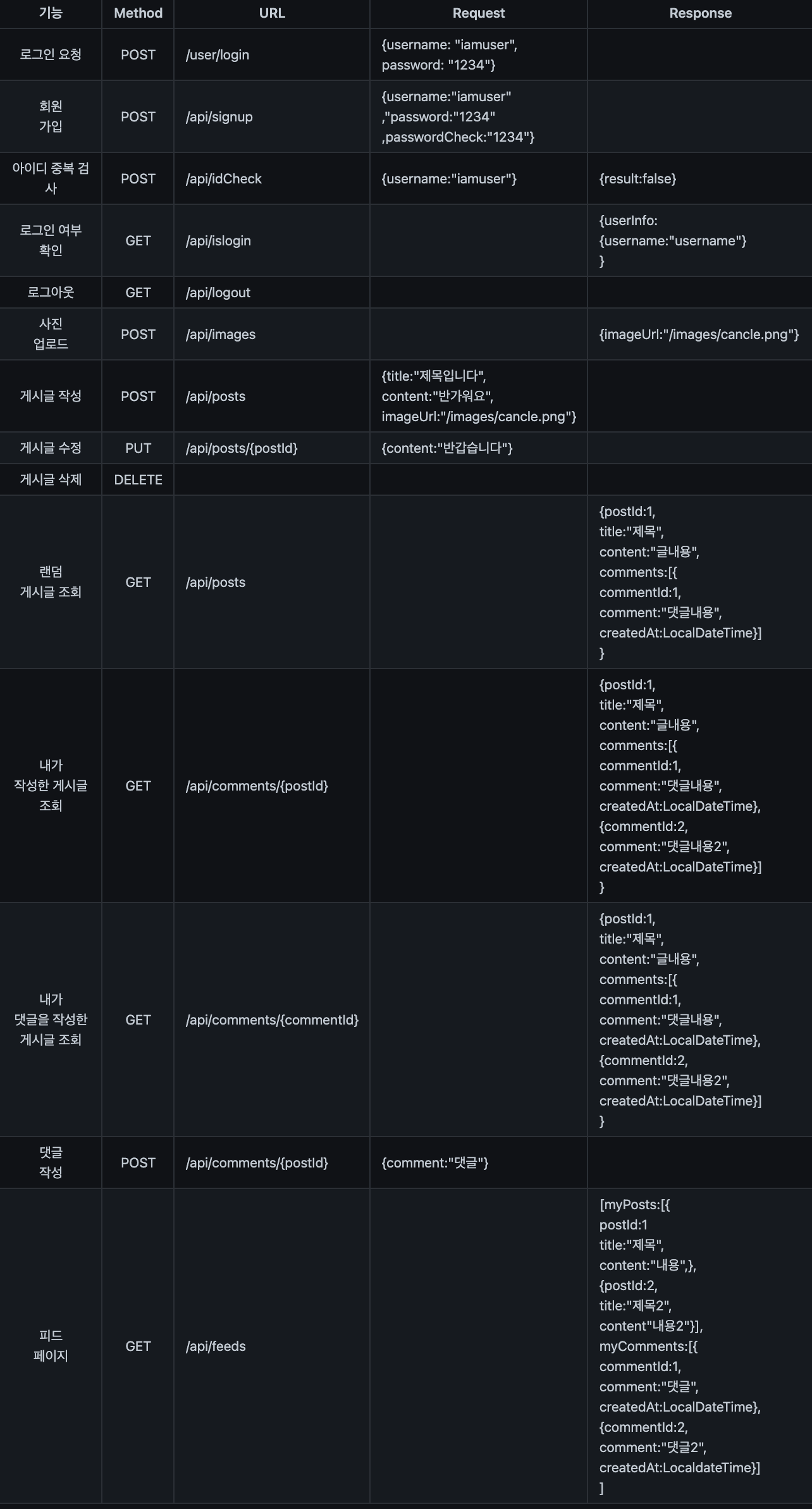
Task: Select the 내가 작성한 게시글 조회 cell
Action: [51, 785]
